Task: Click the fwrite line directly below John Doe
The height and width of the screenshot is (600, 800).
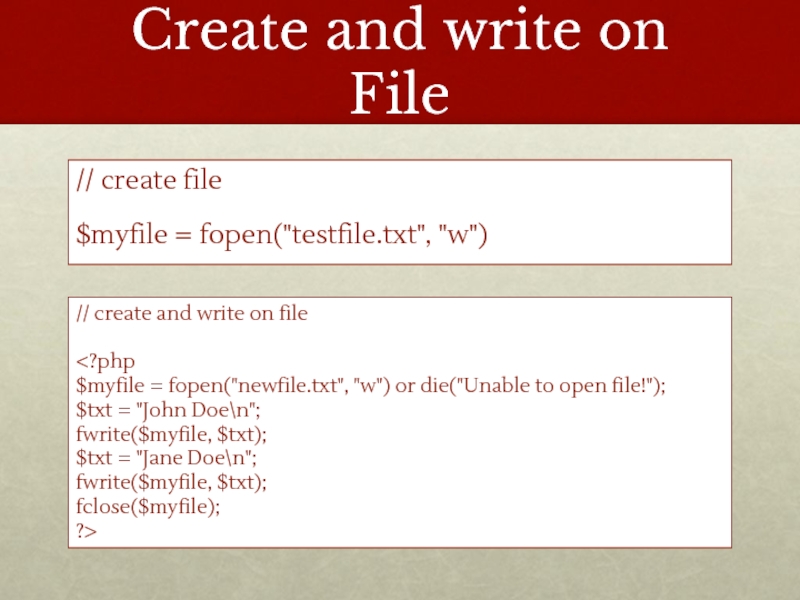Action: tap(172, 432)
